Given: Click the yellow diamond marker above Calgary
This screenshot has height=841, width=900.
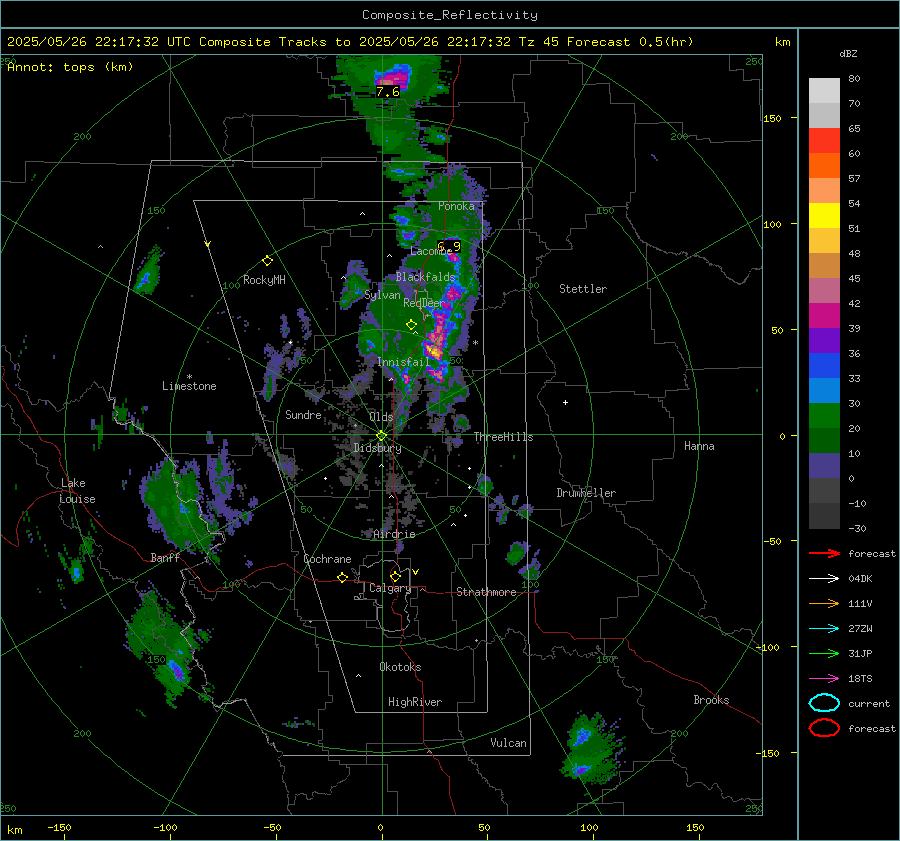Looking at the screenshot, I should click(x=395, y=576).
